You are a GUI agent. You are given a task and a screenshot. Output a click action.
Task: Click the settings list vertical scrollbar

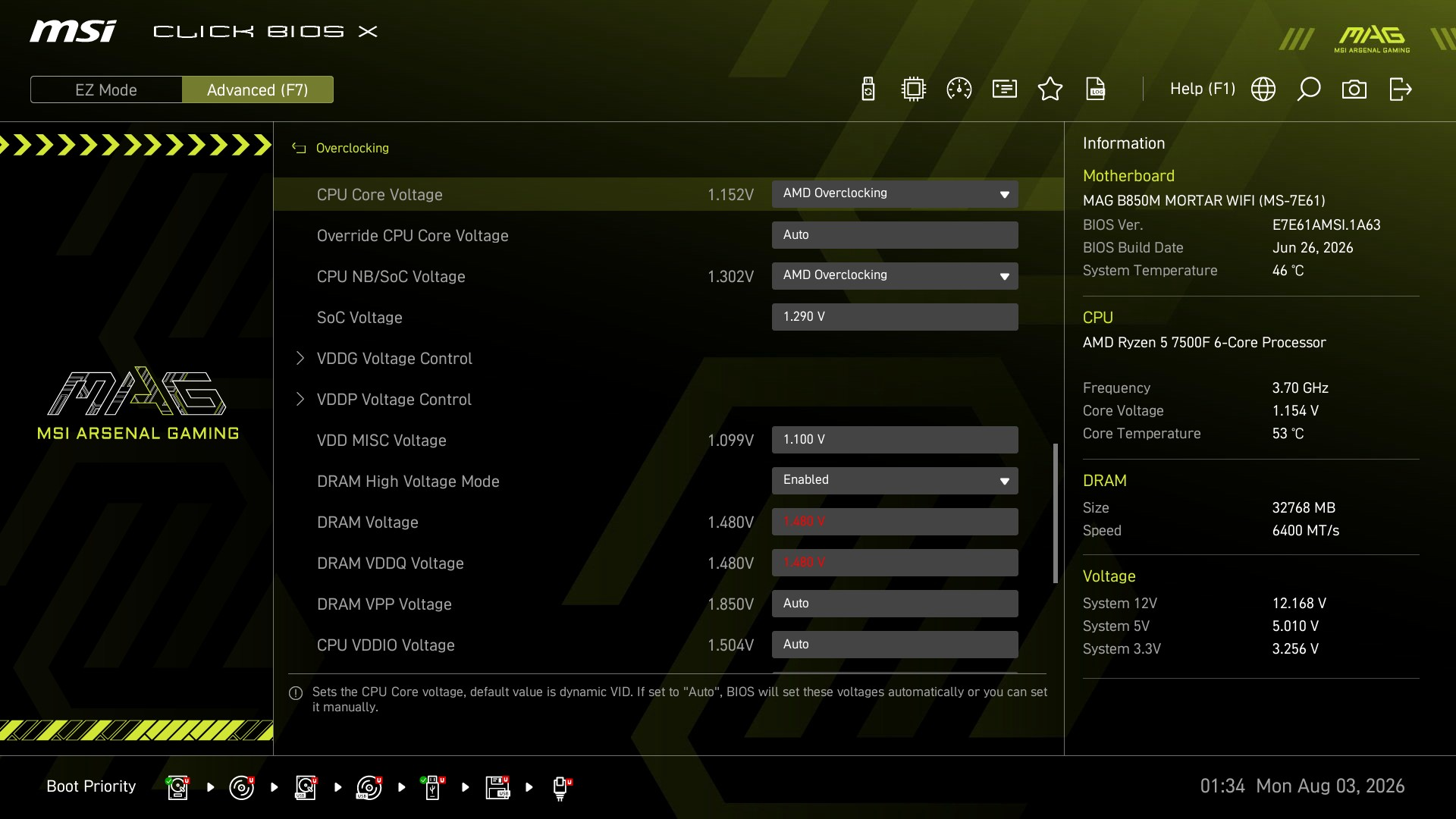click(1056, 513)
